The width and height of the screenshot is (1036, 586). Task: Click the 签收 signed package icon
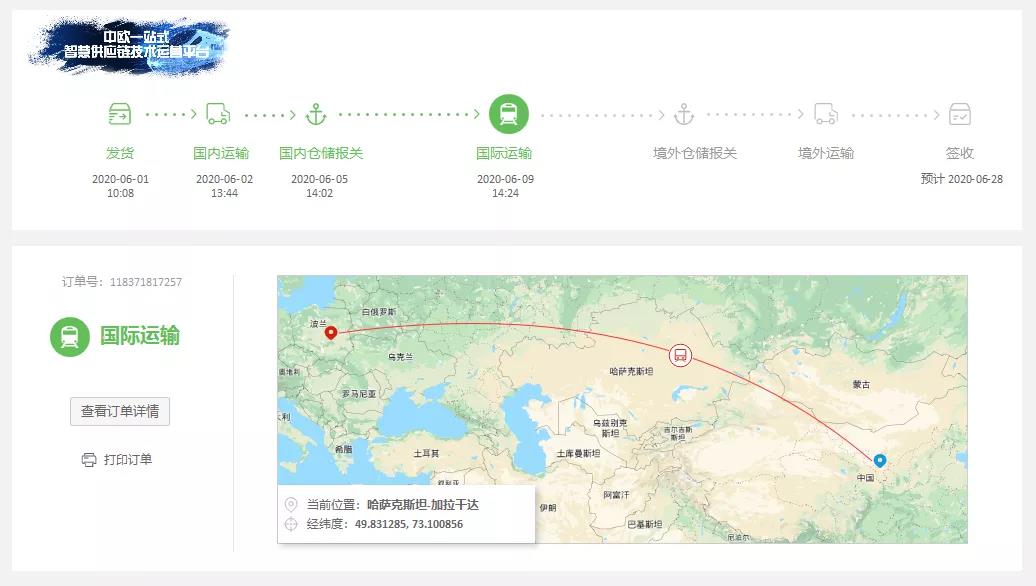(960, 114)
